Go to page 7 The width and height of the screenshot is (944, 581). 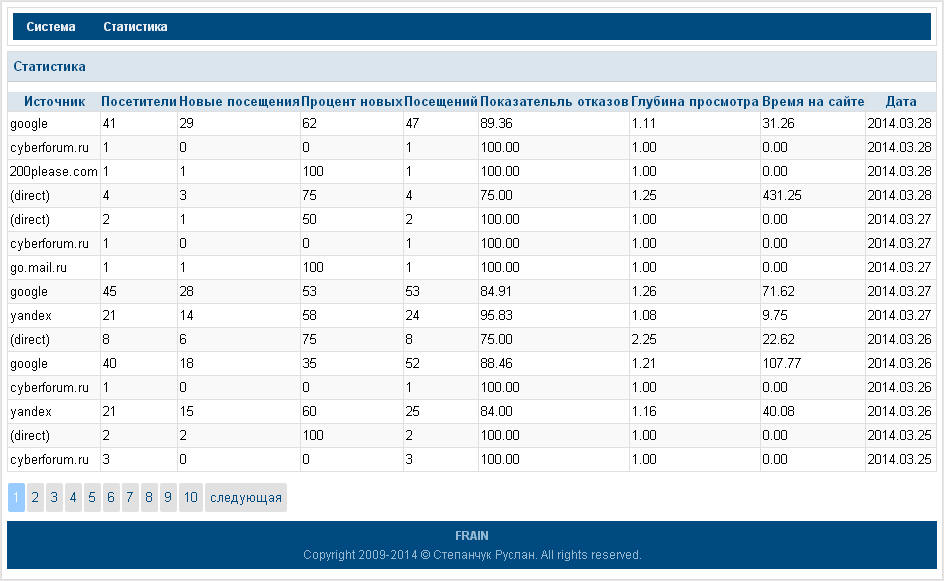pos(129,497)
